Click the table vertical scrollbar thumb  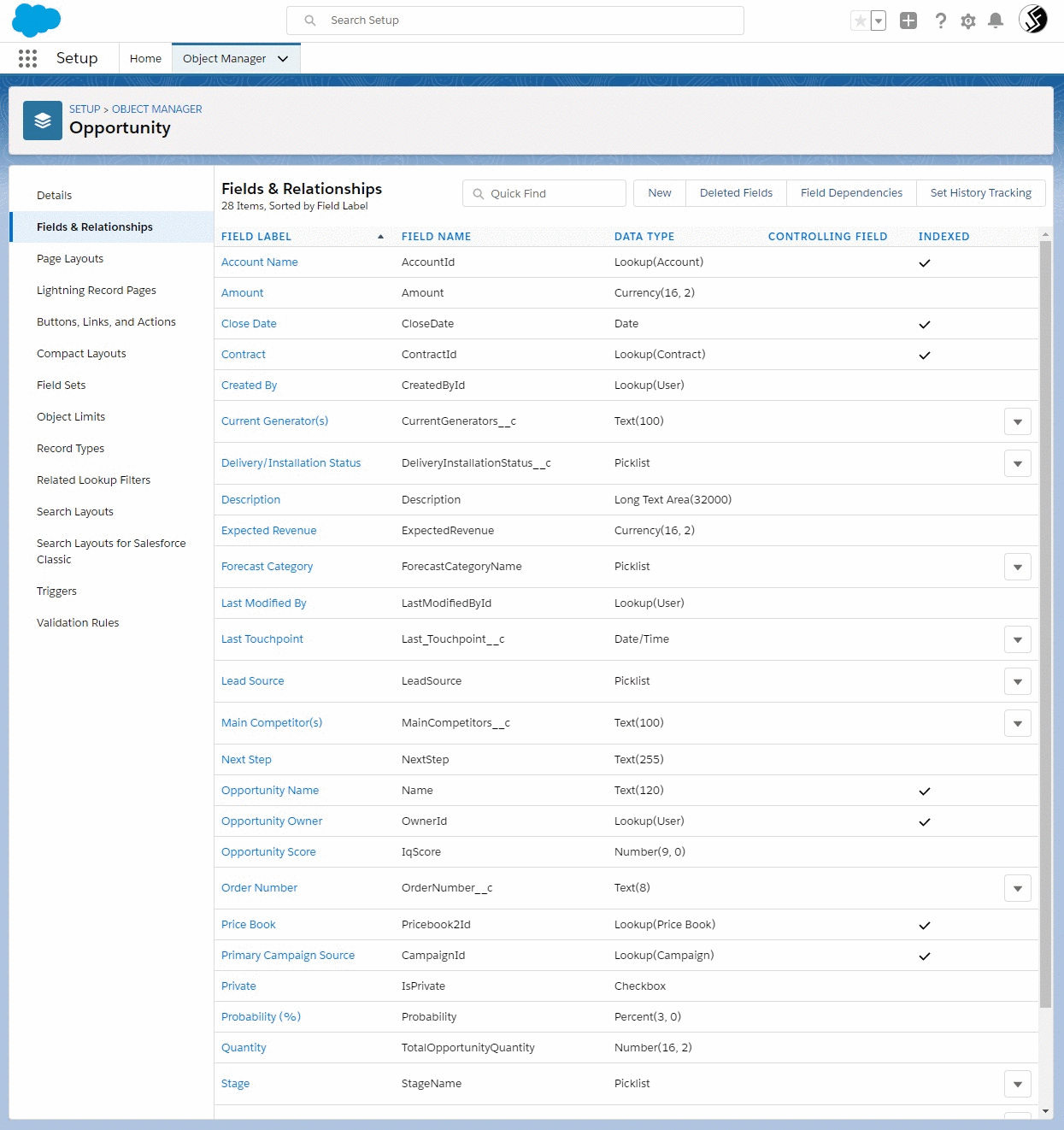click(1045, 624)
